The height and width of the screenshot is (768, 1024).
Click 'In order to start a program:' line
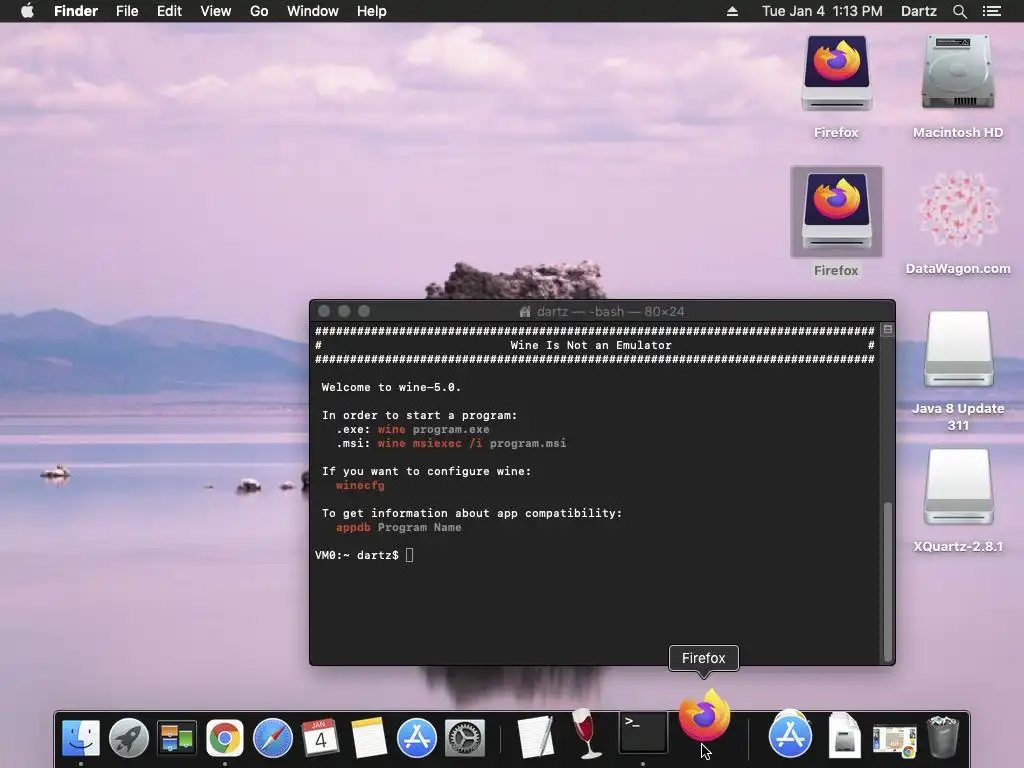pyautogui.click(x=419, y=415)
